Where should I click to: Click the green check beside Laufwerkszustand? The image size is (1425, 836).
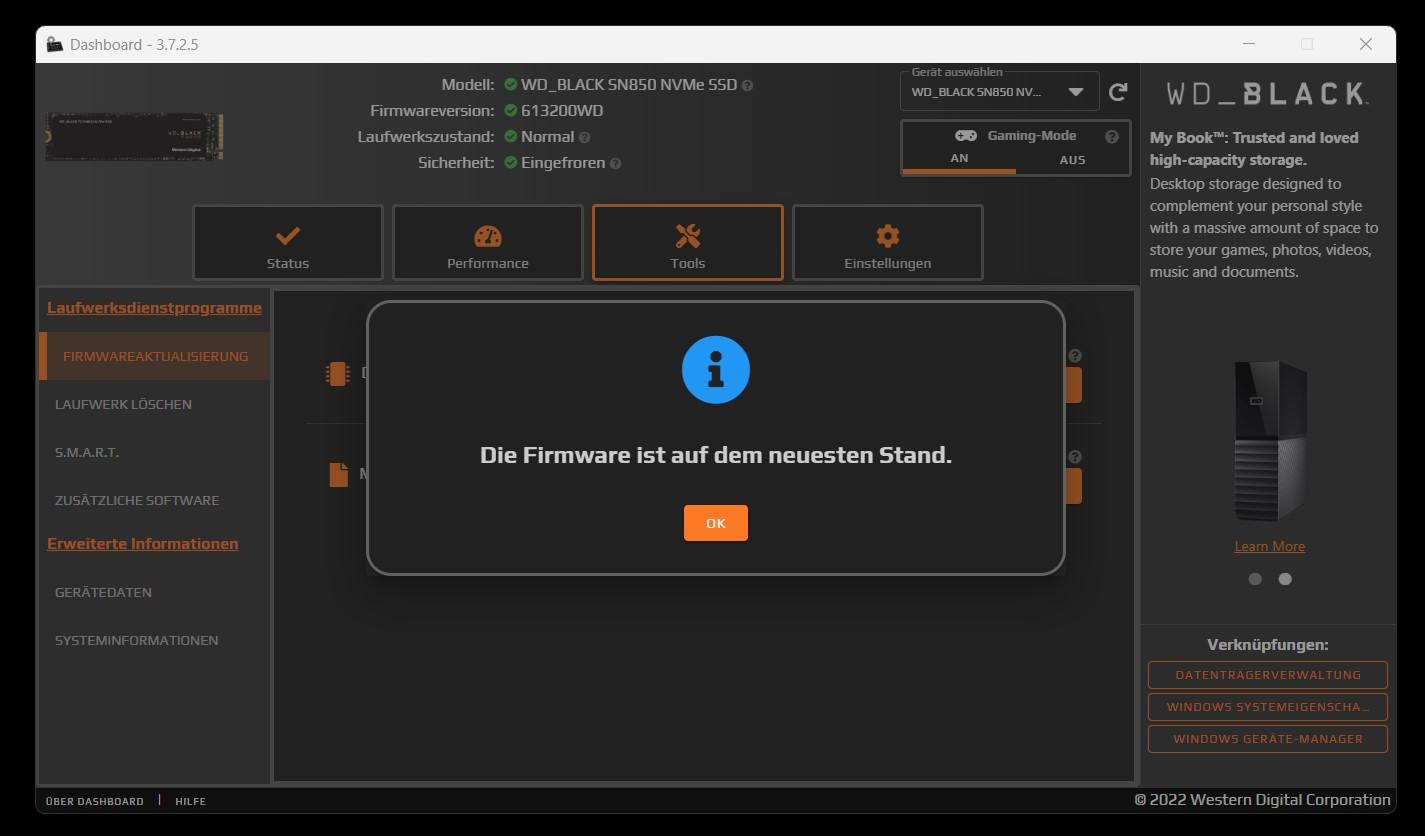[x=511, y=136]
